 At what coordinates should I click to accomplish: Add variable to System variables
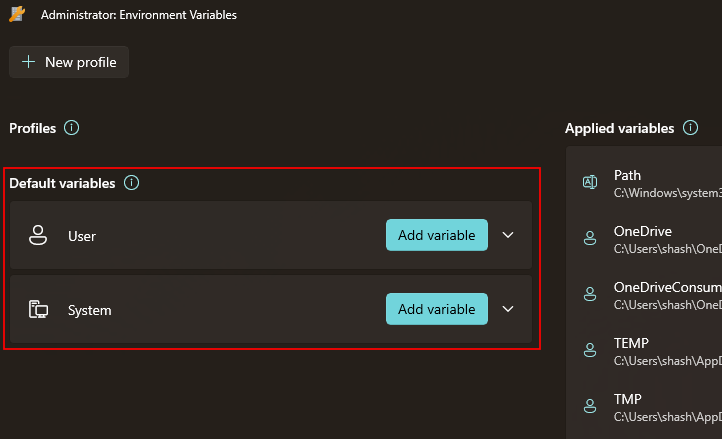pyautogui.click(x=436, y=309)
